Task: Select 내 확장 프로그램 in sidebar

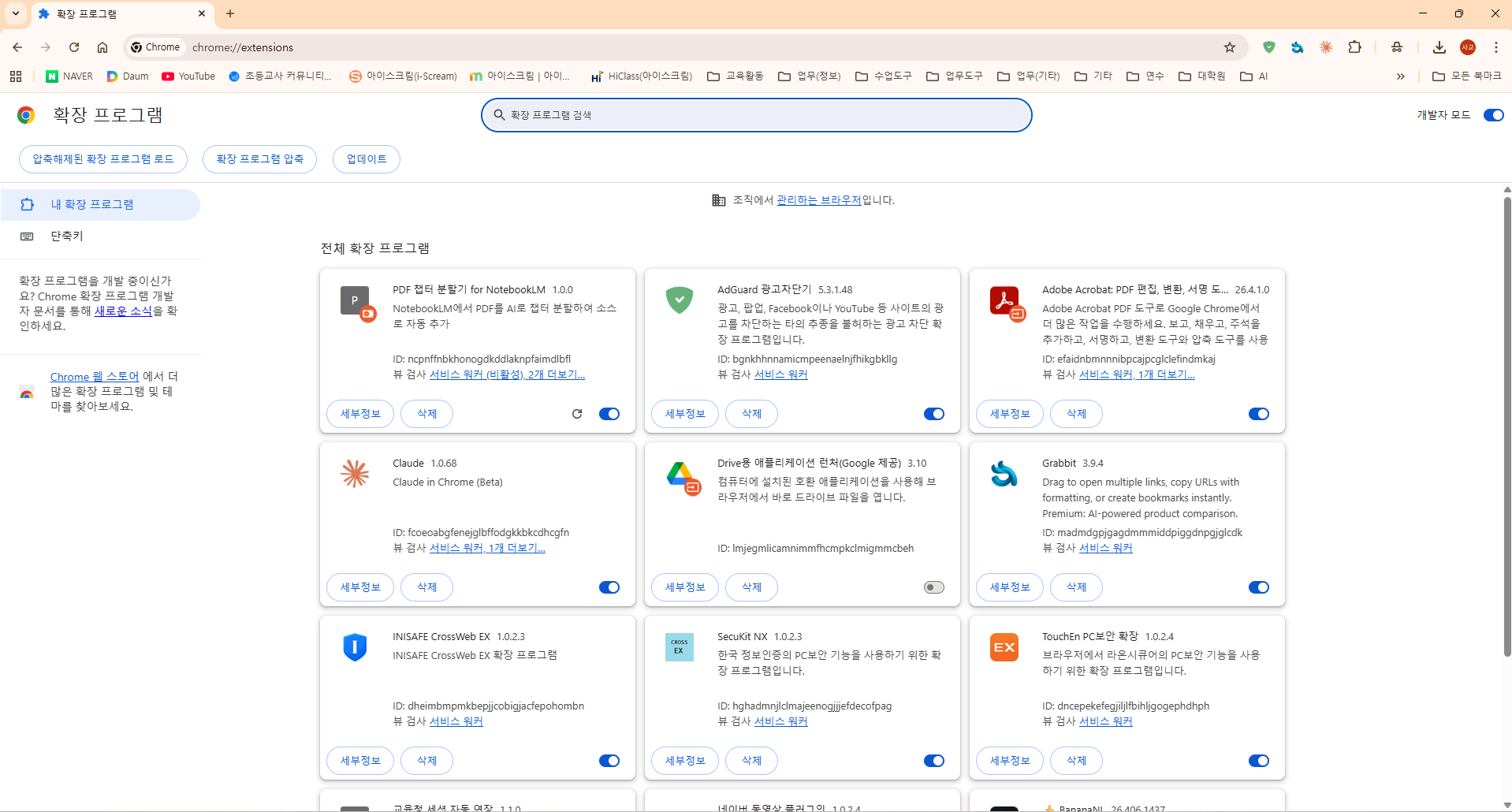Action: 100,205
